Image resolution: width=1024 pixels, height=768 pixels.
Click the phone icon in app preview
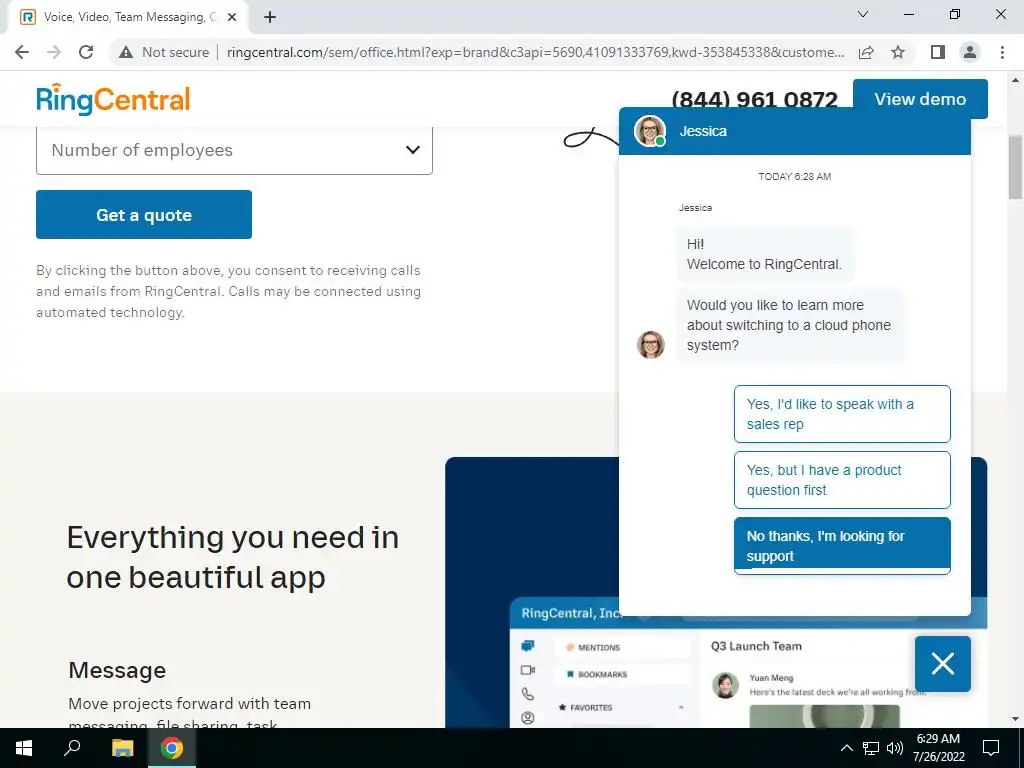pos(528,694)
